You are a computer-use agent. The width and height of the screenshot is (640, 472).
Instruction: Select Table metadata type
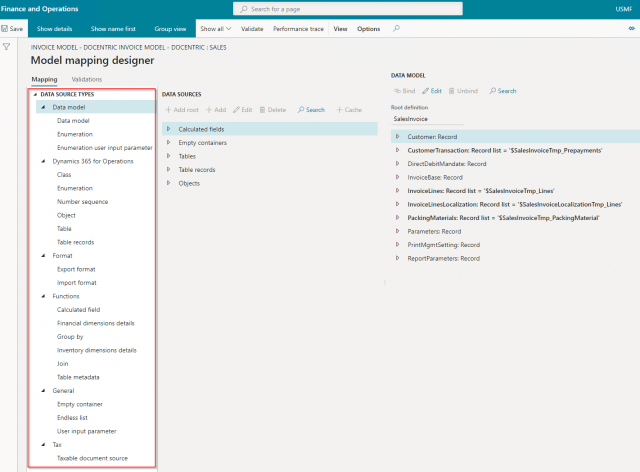tap(78, 377)
